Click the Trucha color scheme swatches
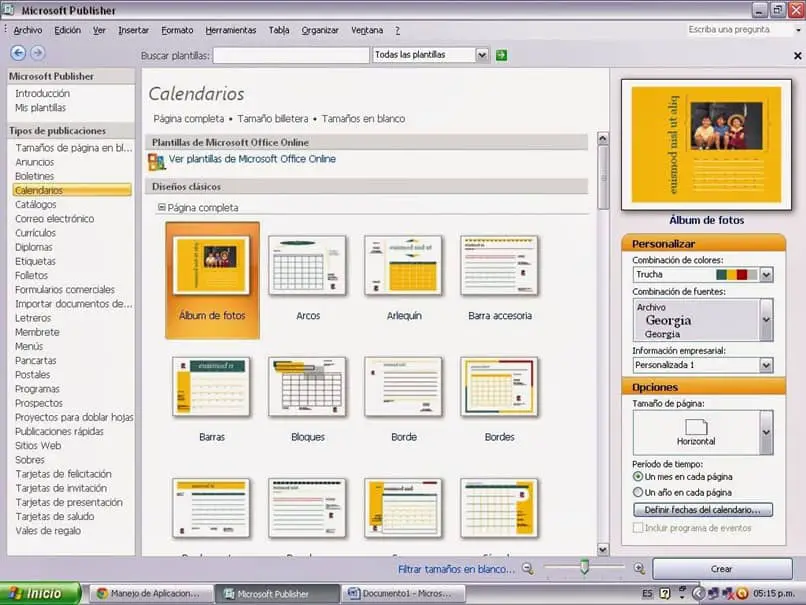The height and width of the screenshot is (605, 806). (737, 274)
